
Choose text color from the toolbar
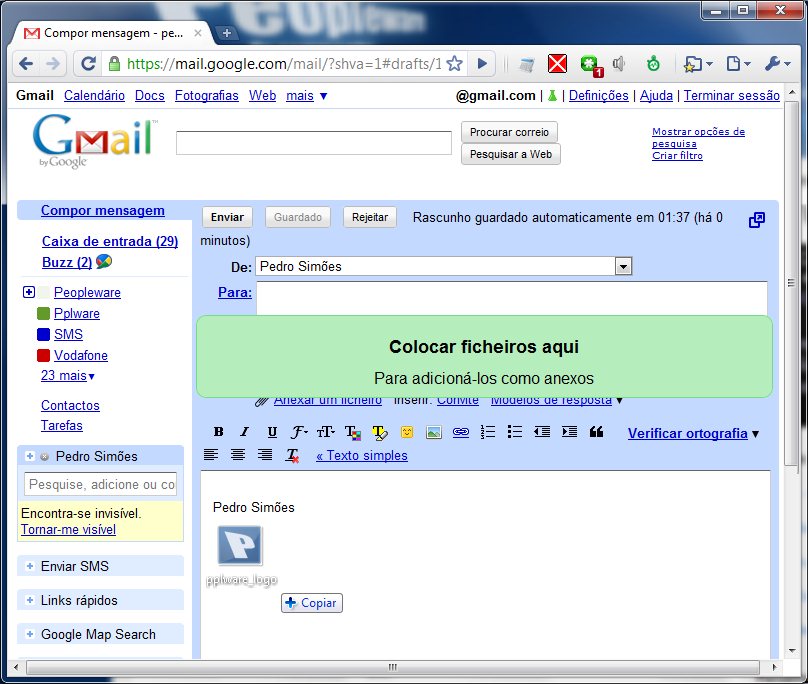(x=353, y=432)
